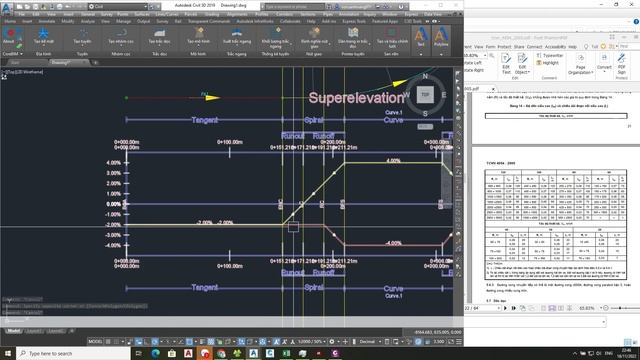Toggle polar tracking in status bar
The width and height of the screenshot is (640, 360).
tap(155, 342)
